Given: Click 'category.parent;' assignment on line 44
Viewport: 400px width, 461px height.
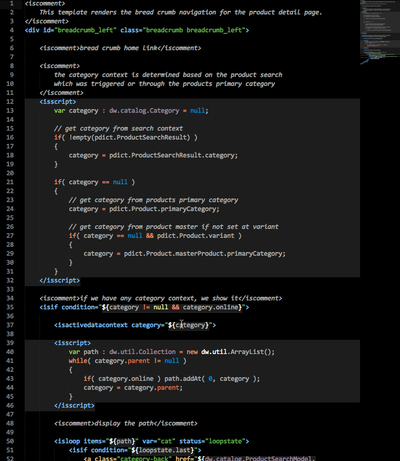Looking at the screenshot, I should 153,388.
